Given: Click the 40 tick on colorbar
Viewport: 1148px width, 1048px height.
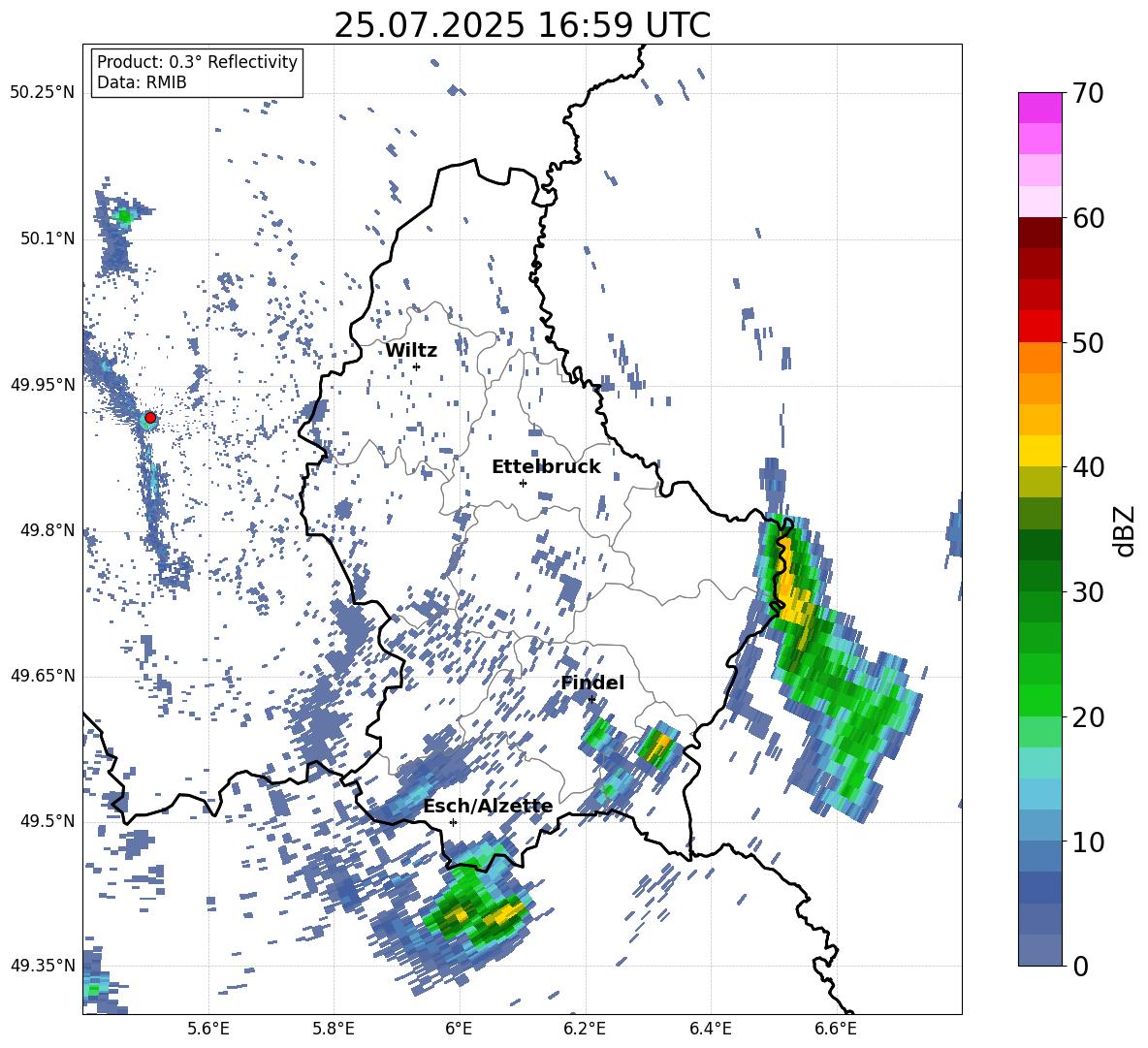Looking at the screenshot, I should point(1087,467).
